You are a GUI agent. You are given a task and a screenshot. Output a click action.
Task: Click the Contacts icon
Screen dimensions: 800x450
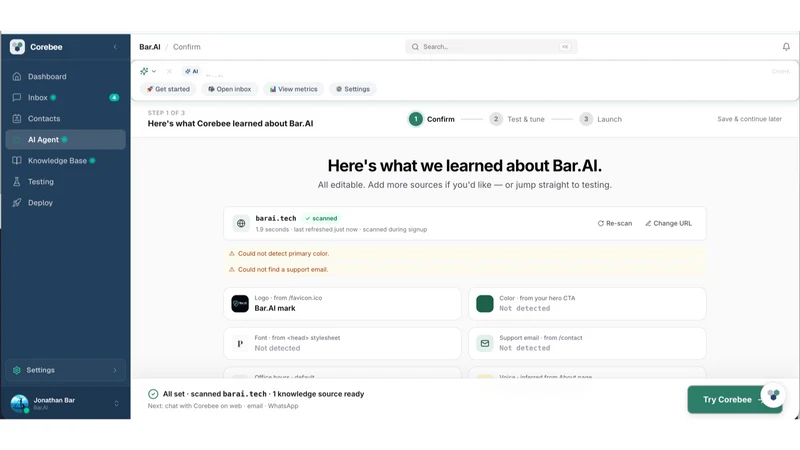(x=17, y=118)
